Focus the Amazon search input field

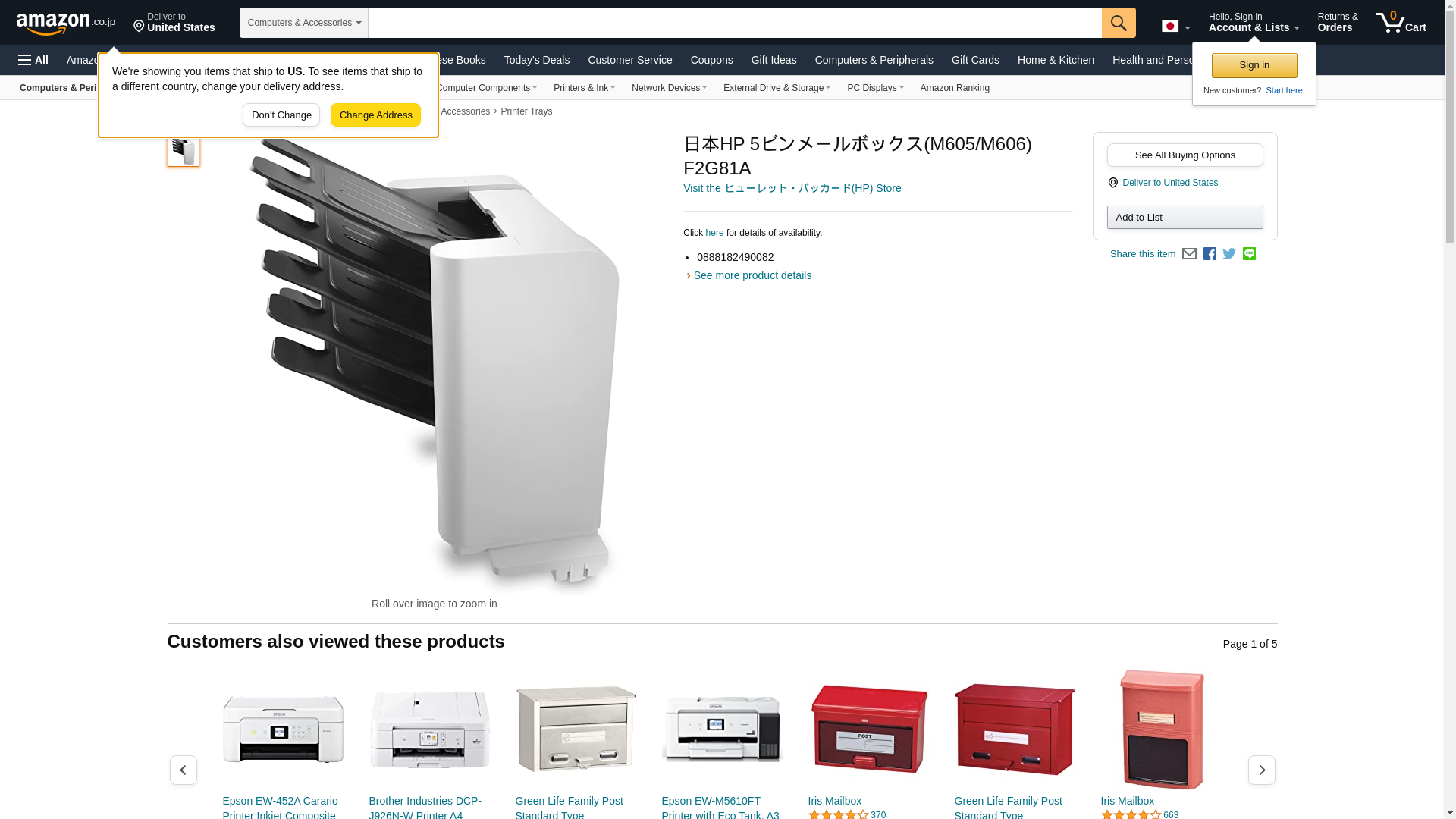tap(735, 23)
